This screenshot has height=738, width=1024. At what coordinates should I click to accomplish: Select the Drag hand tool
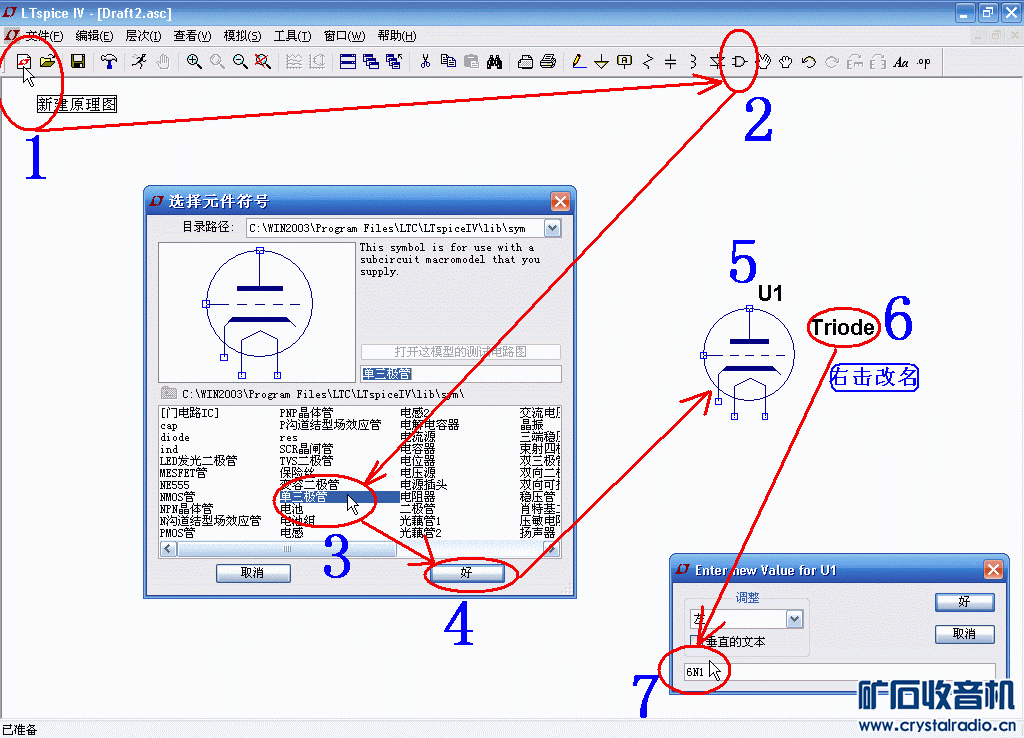click(x=786, y=61)
